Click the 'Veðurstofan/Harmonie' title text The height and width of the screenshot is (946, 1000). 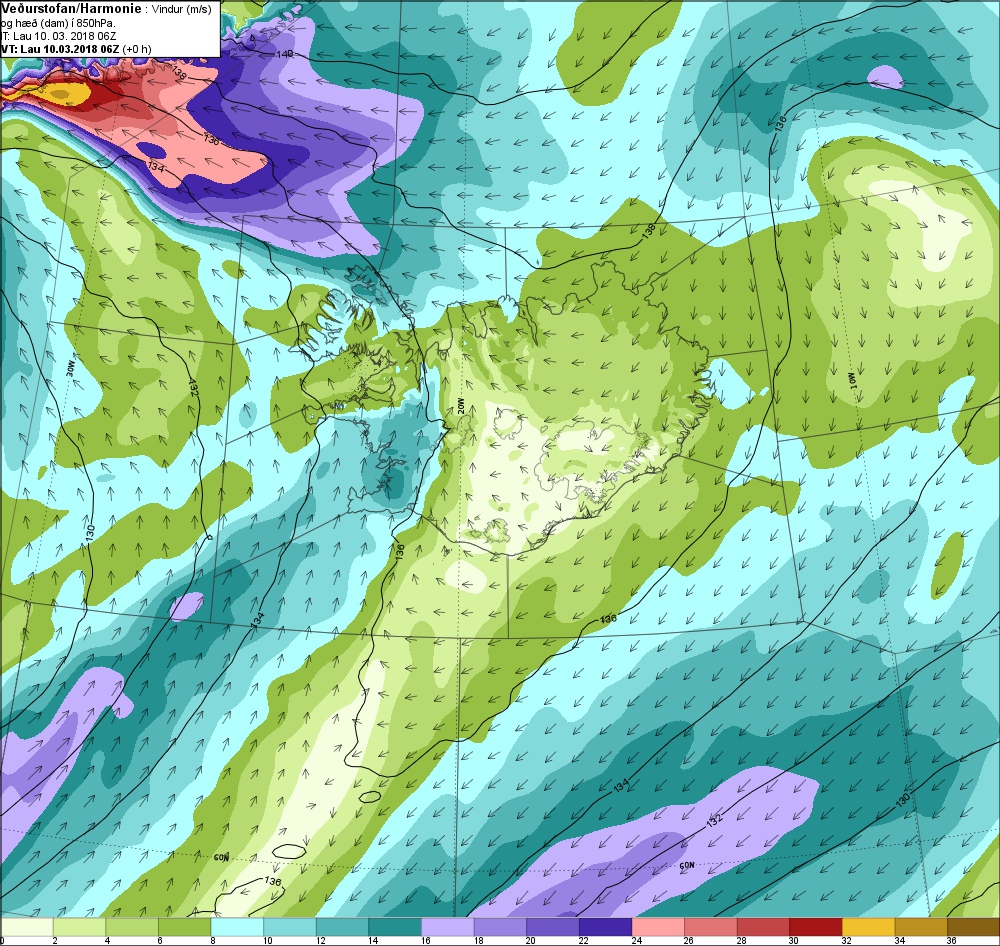pyautogui.click(x=71, y=8)
